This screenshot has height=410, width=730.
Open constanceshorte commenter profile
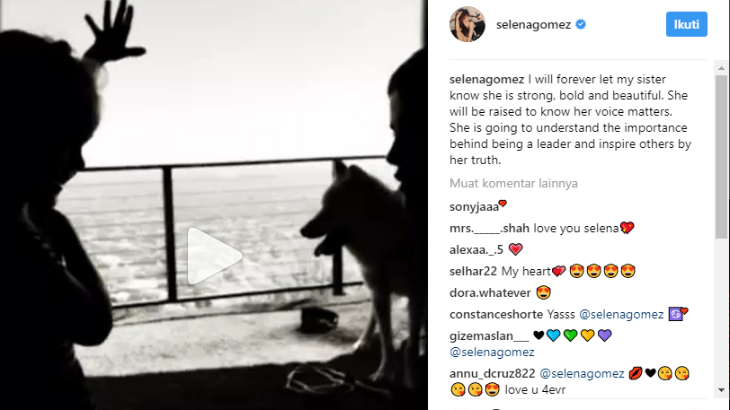click(496, 315)
